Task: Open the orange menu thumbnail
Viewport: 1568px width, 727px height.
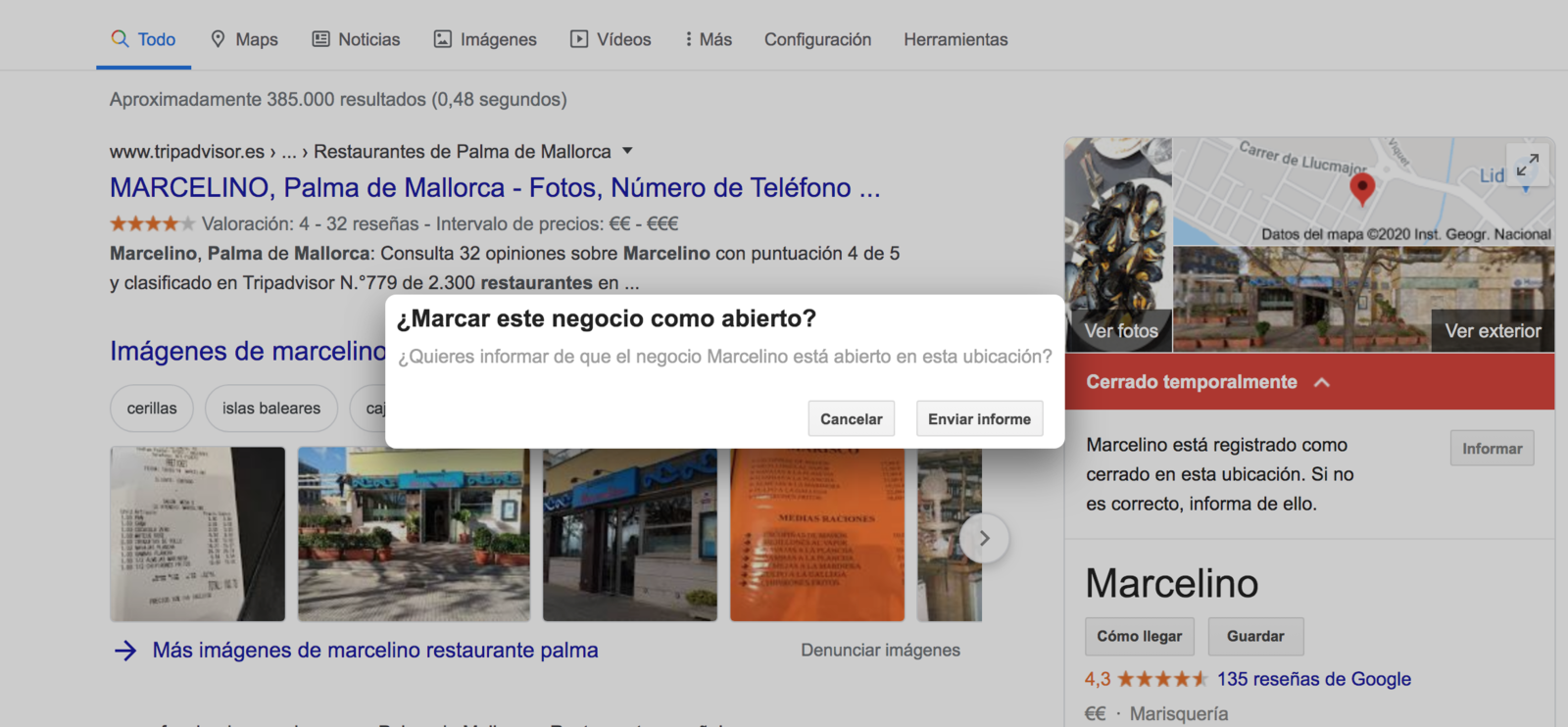Action: tap(817, 535)
